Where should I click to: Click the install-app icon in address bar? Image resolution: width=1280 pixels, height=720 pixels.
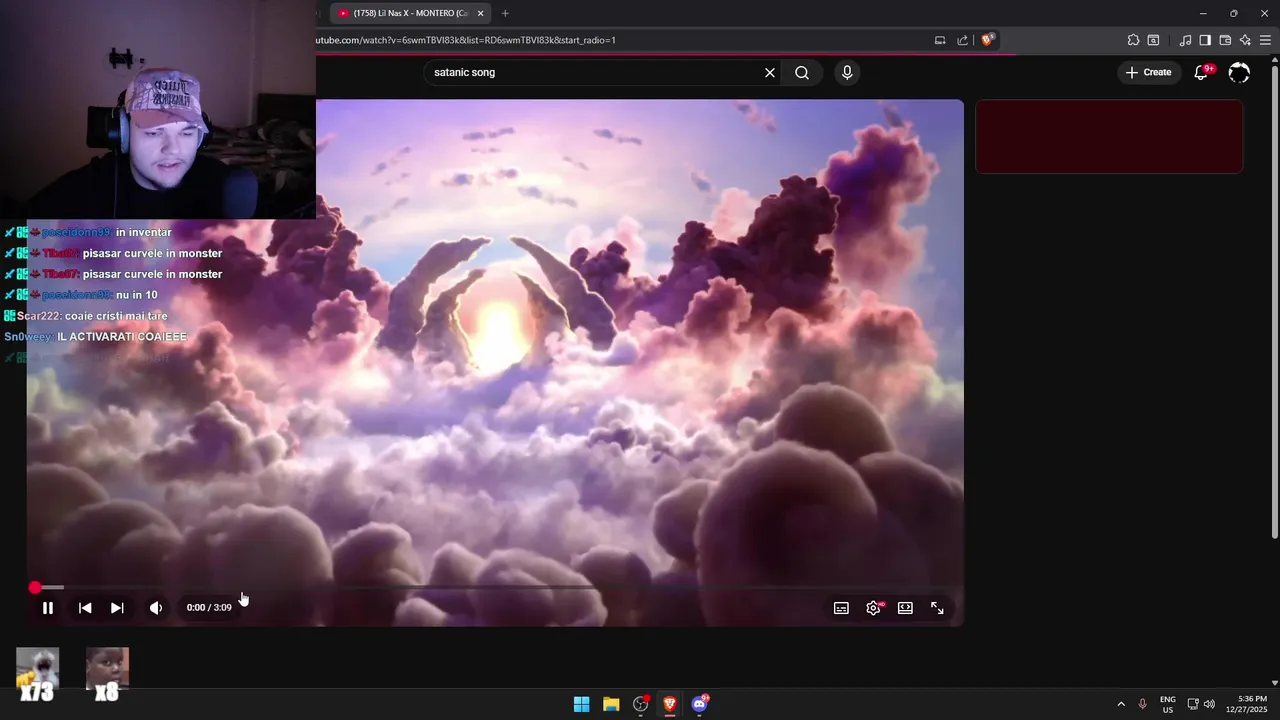point(940,40)
